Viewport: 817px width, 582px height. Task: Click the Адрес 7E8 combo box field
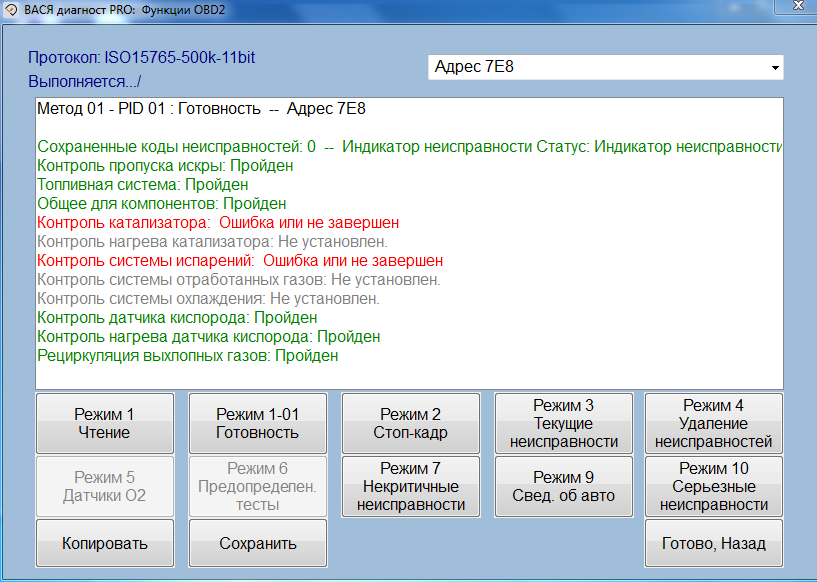(596, 68)
